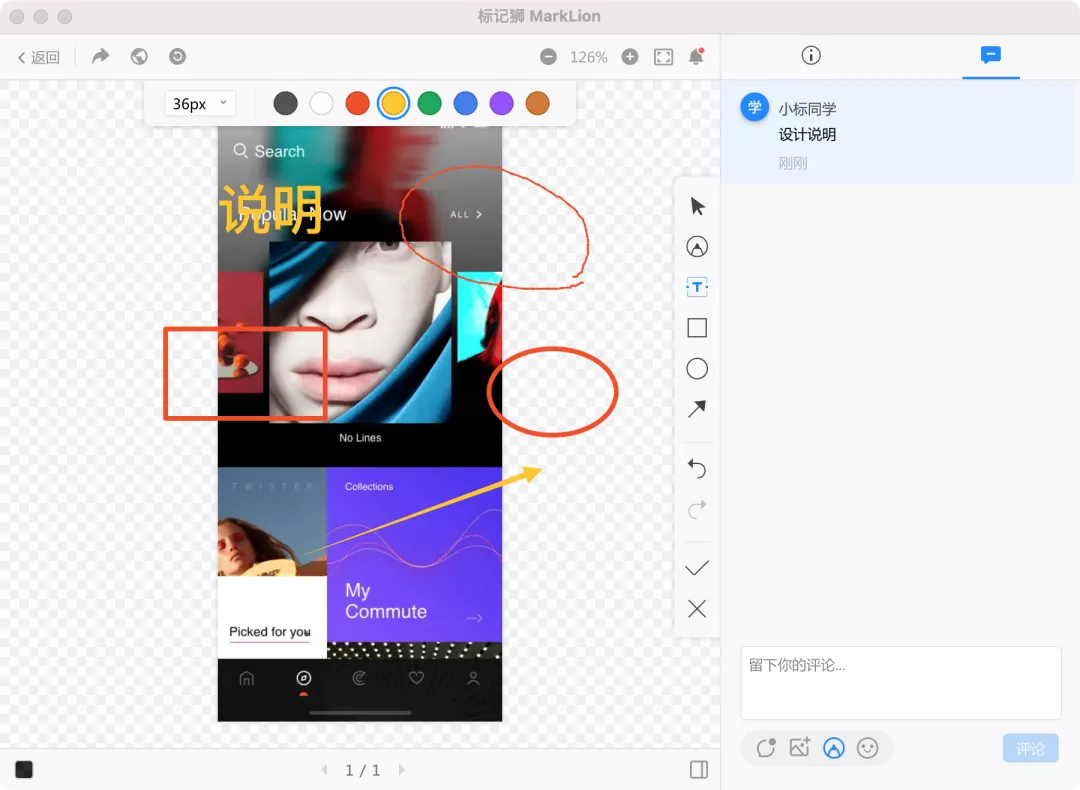Undo the last annotation
Image resolution: width=1080 pixels, height=790 pixels.
pyautogui.click(x=697, y=469)
